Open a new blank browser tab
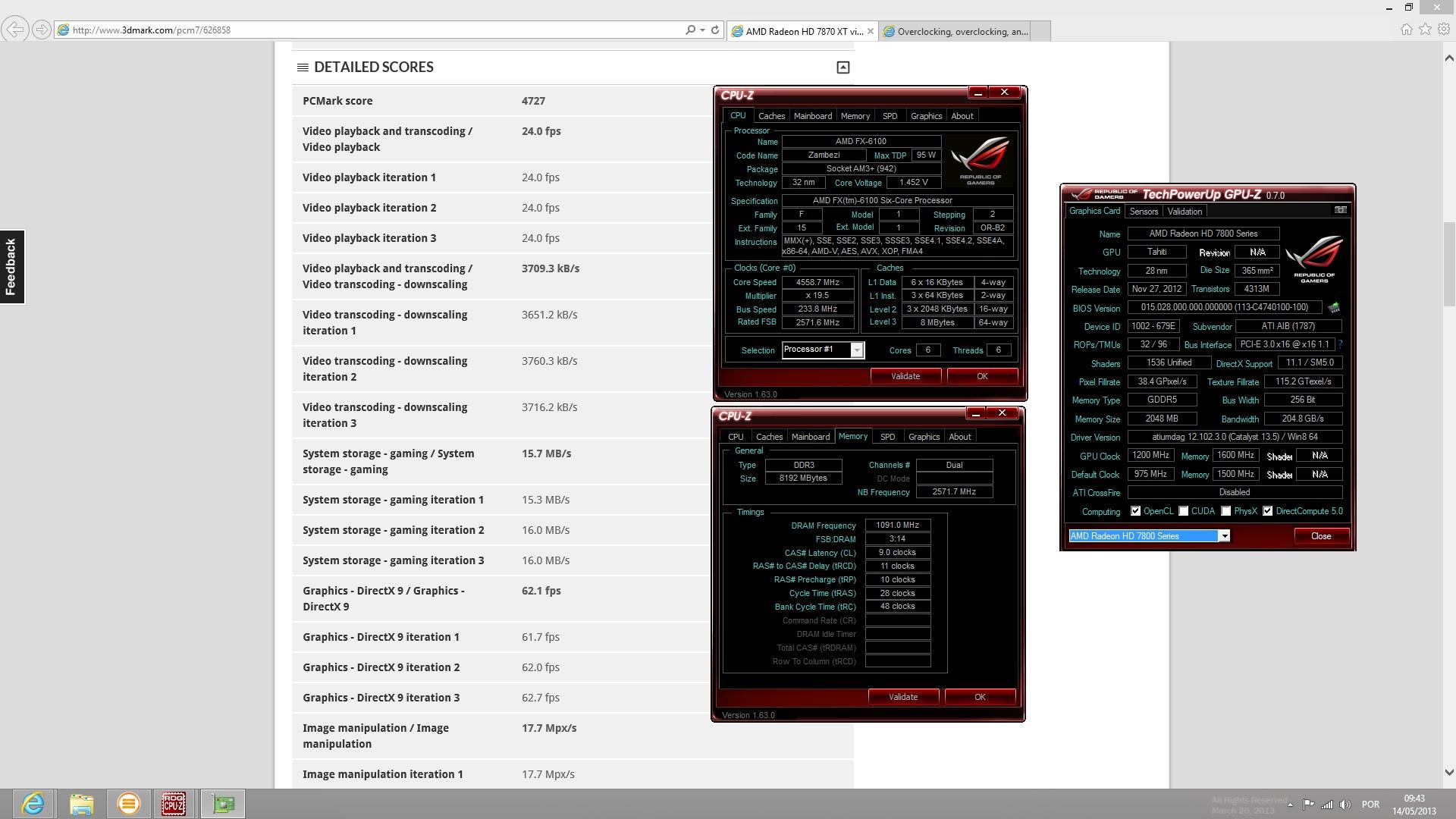This screenshot has height=819, width=1456. [x=1040, y=31]
